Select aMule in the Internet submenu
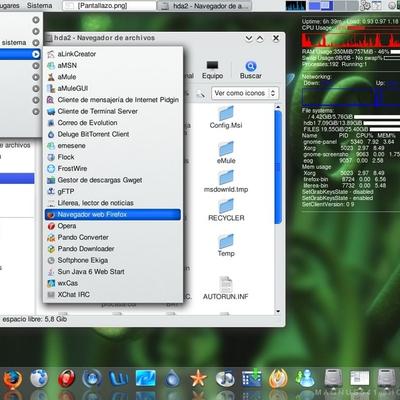The height and width of the screenshot is (400, 400). tap(113, 77)
